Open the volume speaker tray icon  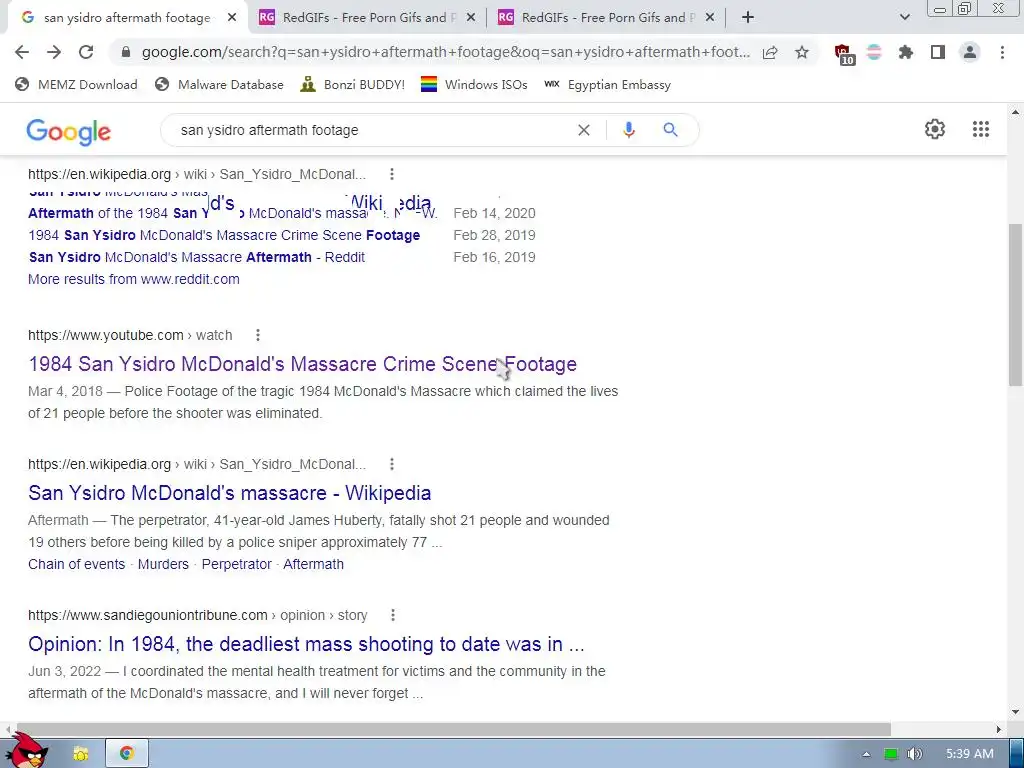(x=914, y=754)
